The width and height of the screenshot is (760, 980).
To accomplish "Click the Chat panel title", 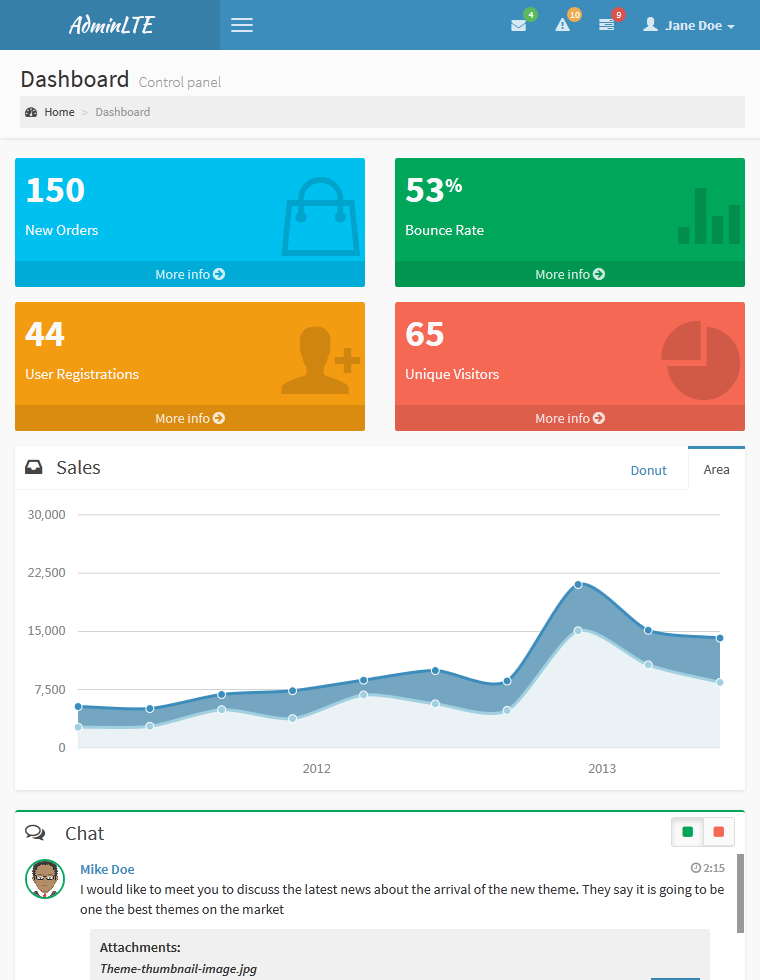I will click(84, 833).
